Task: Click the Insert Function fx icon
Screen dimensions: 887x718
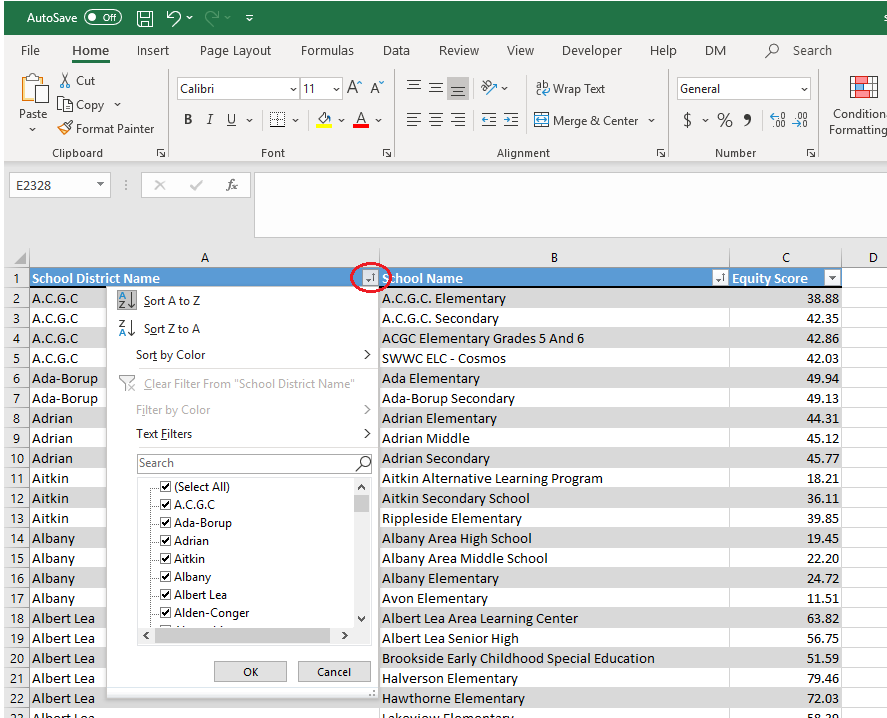Action: click(231, 185)
